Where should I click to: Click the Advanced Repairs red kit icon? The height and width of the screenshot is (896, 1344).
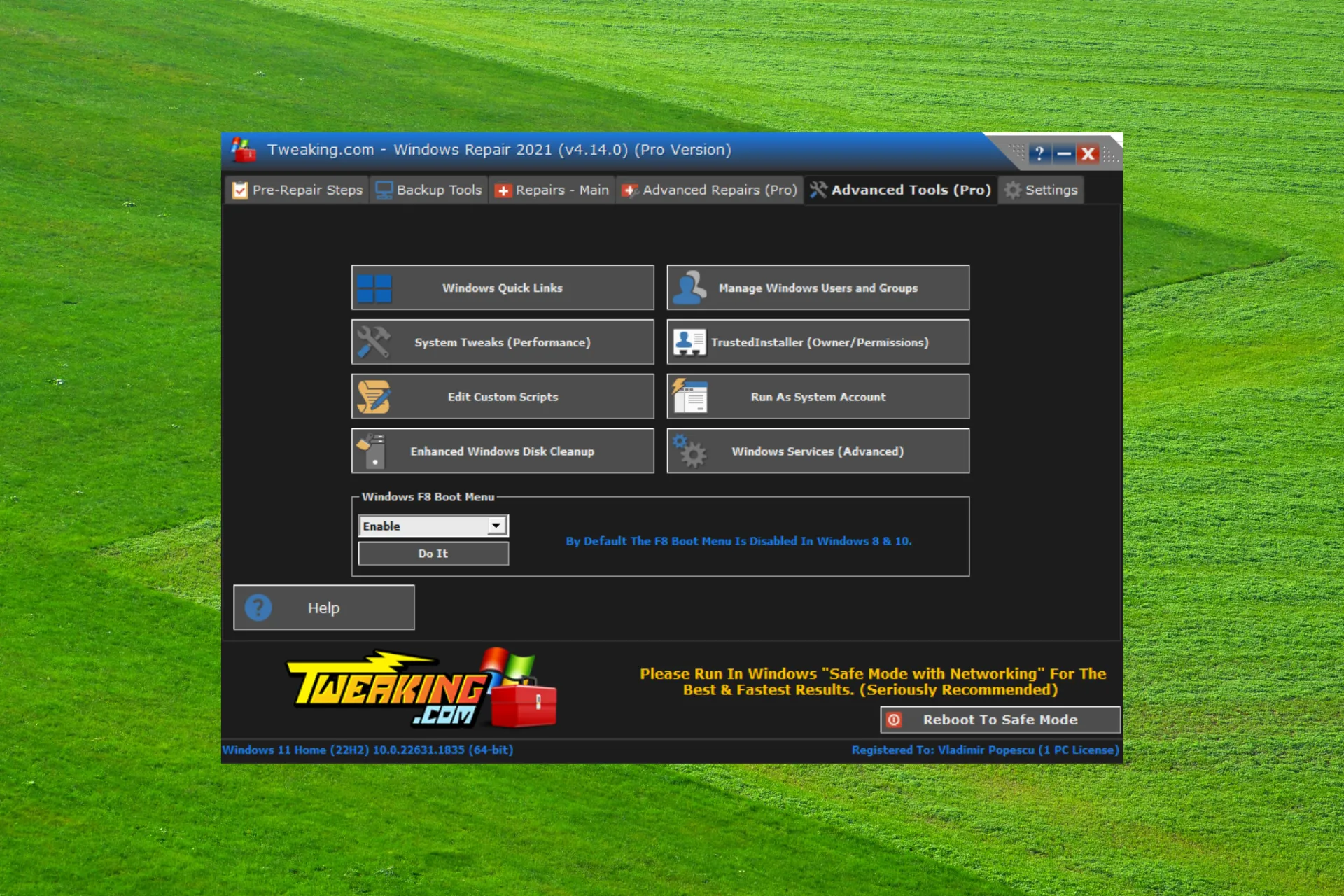[630, 190]
